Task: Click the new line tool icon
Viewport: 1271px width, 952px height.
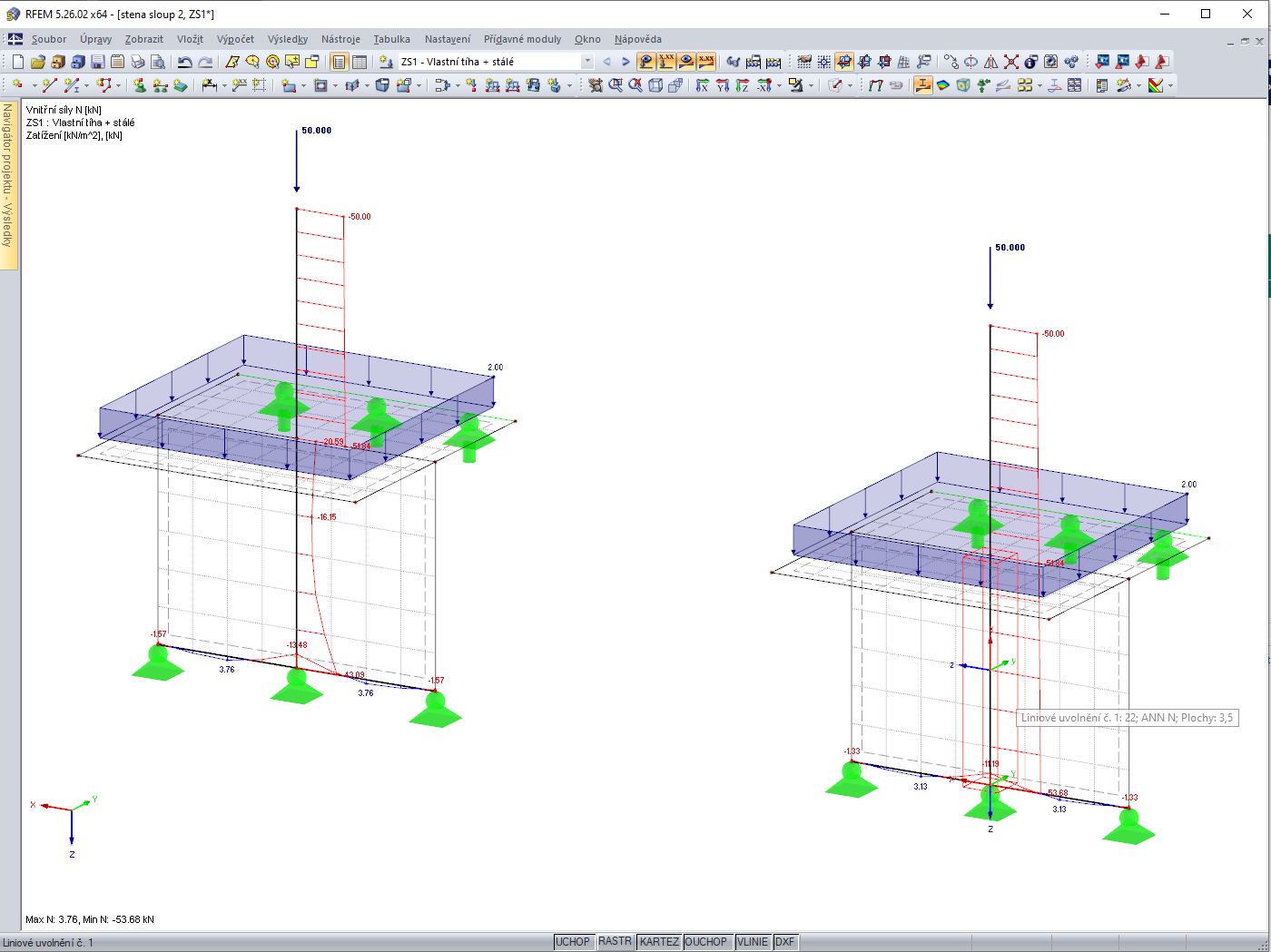Action: [50, 85]
